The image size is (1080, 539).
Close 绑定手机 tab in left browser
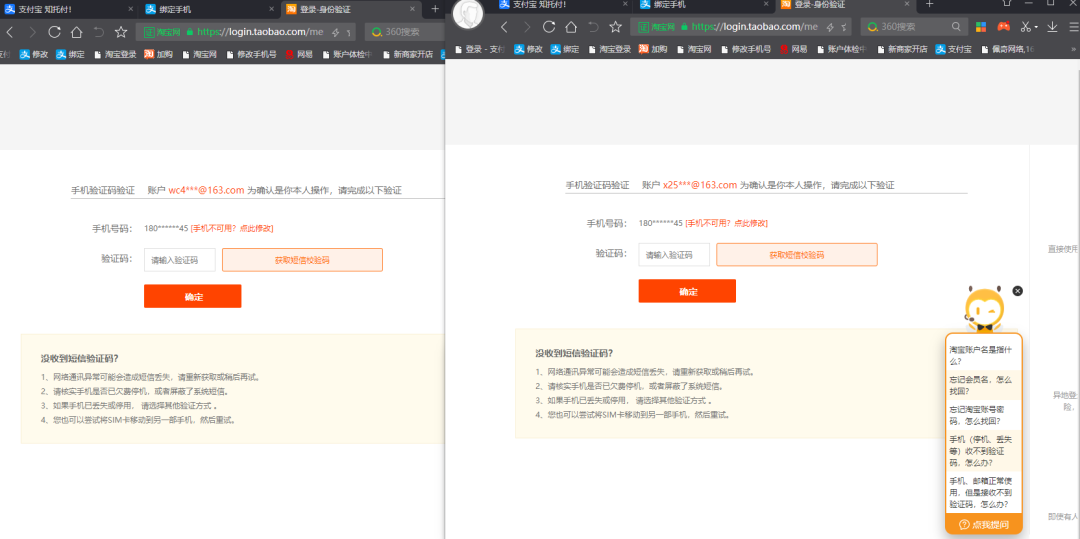(272, 10)
